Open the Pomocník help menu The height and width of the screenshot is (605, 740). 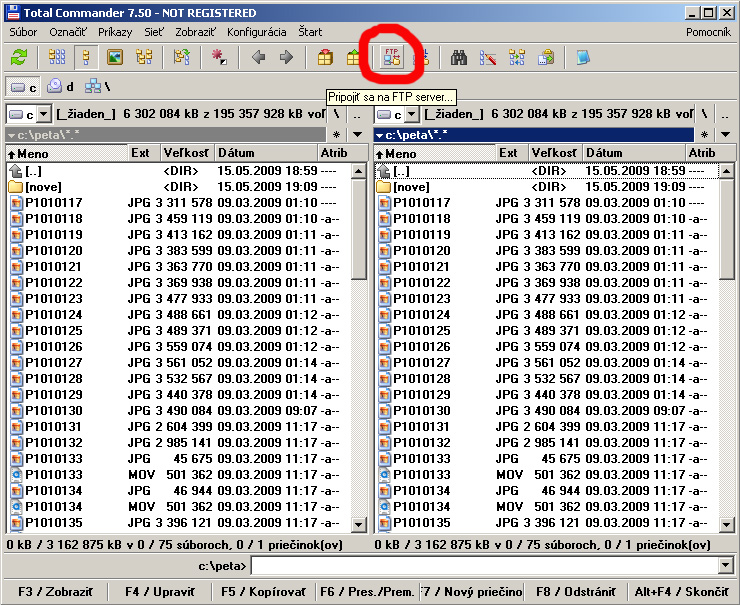[708, 32]
